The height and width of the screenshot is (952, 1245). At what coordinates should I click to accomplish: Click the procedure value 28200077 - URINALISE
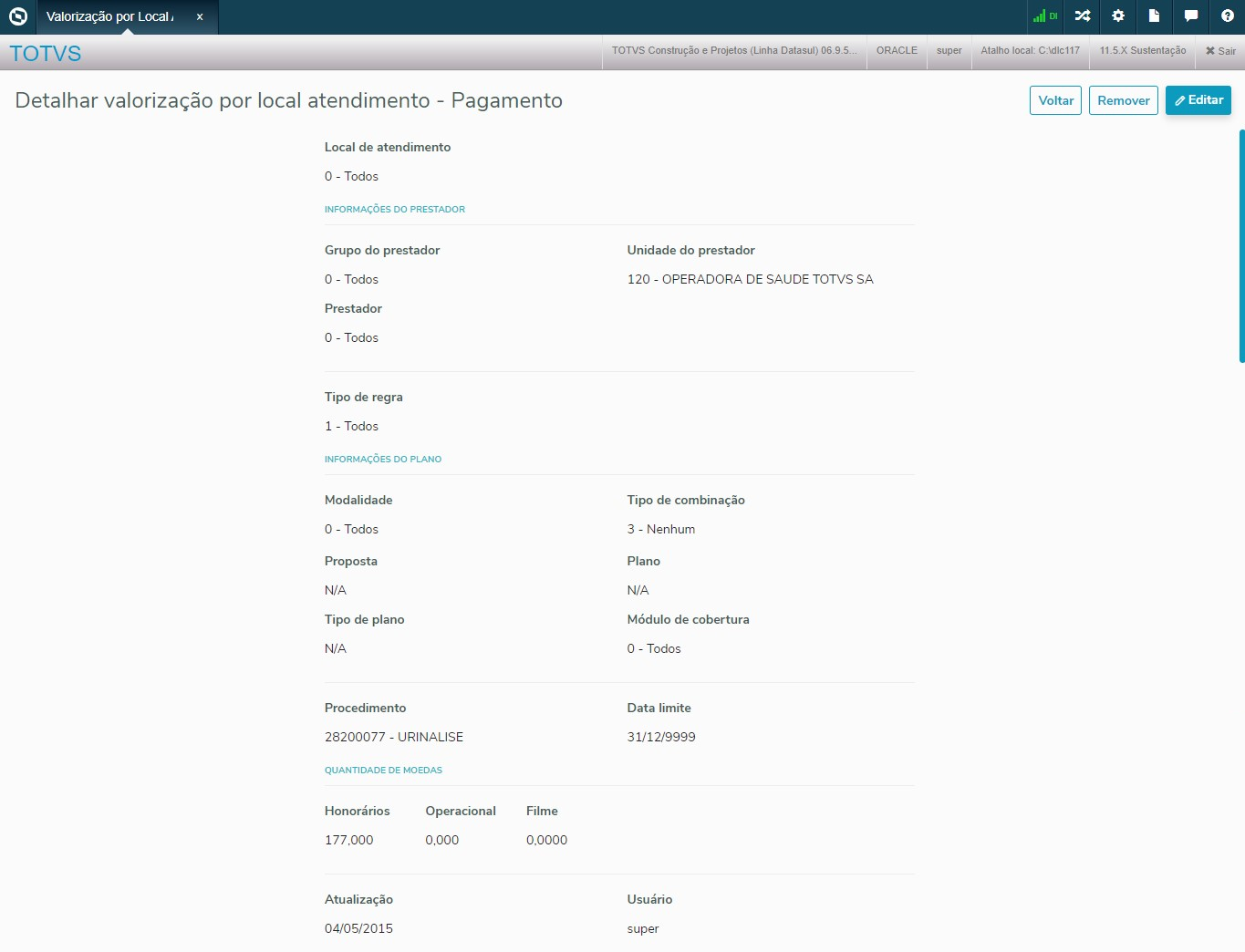394,737
